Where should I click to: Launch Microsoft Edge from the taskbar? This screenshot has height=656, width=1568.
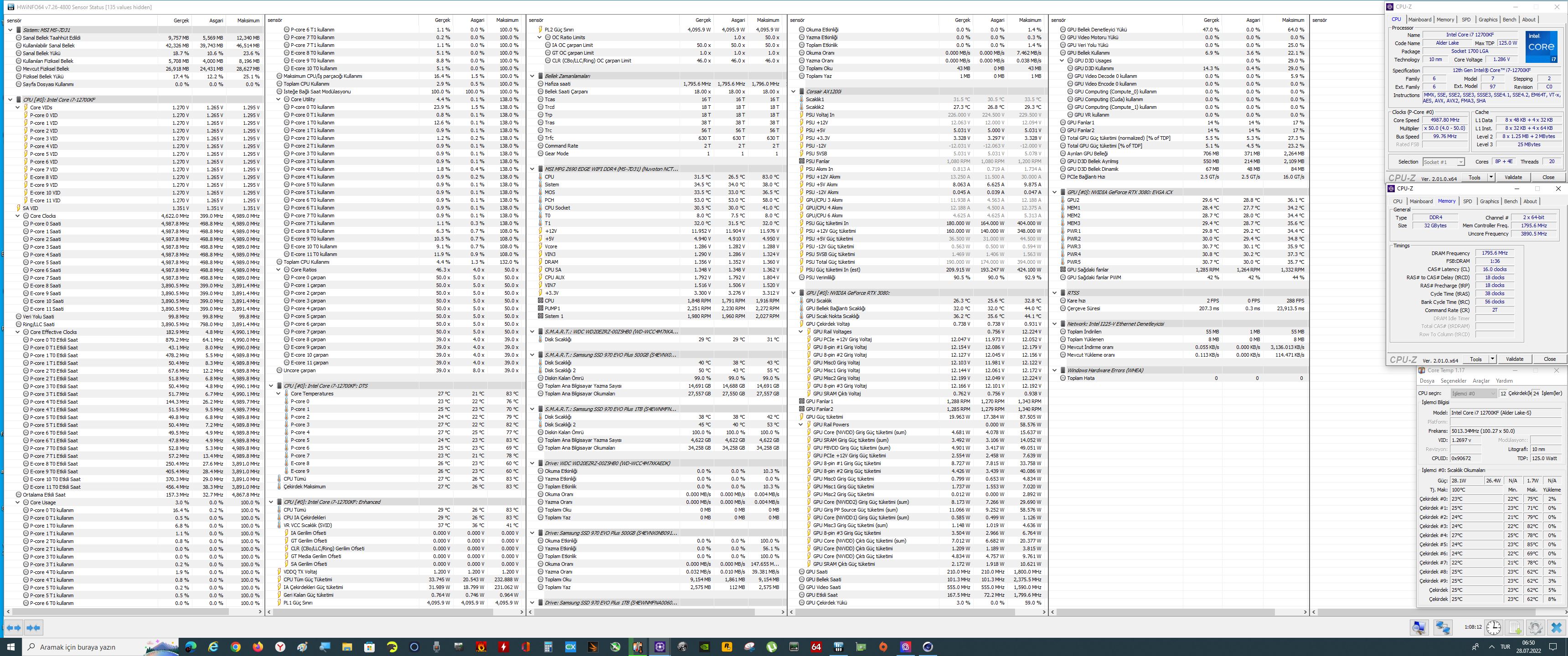(191, 647)
